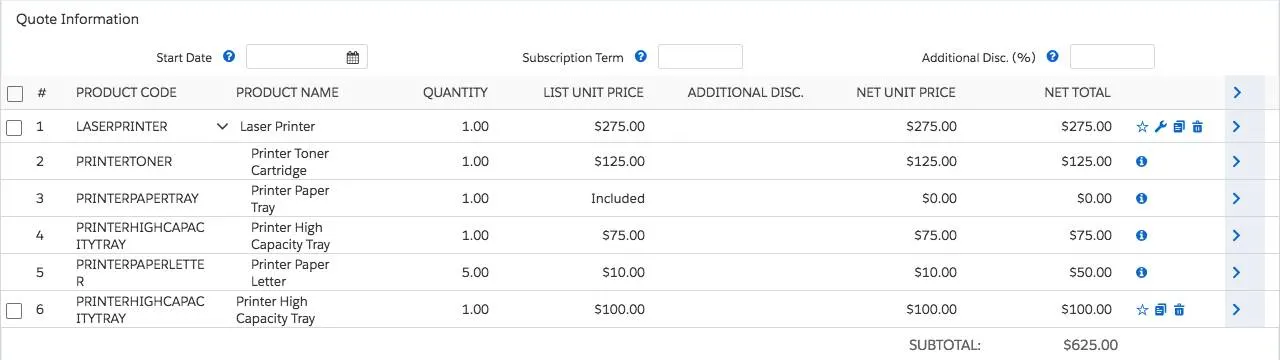Delete line 6 Printer High Capacity Tray

(x=1179, y=310)
